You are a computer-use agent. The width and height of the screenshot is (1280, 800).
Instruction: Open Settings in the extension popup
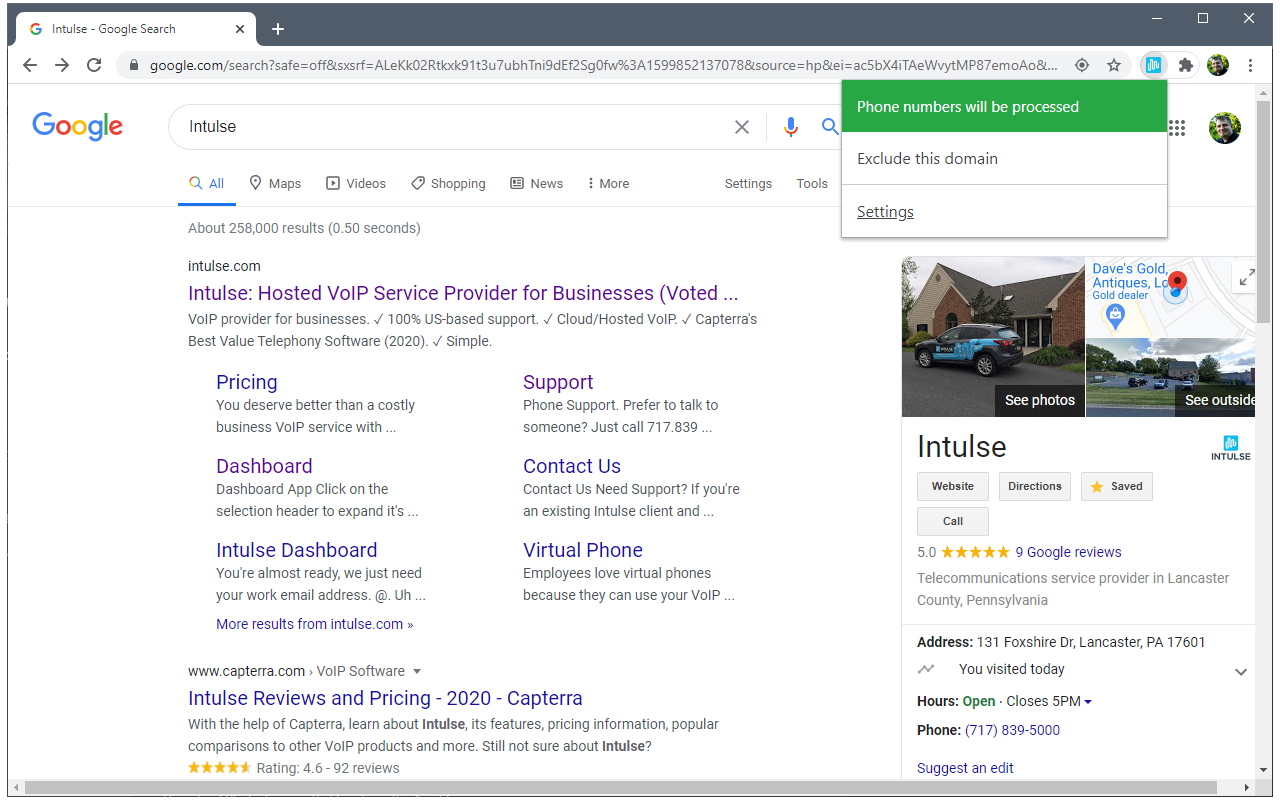(885, 212)
